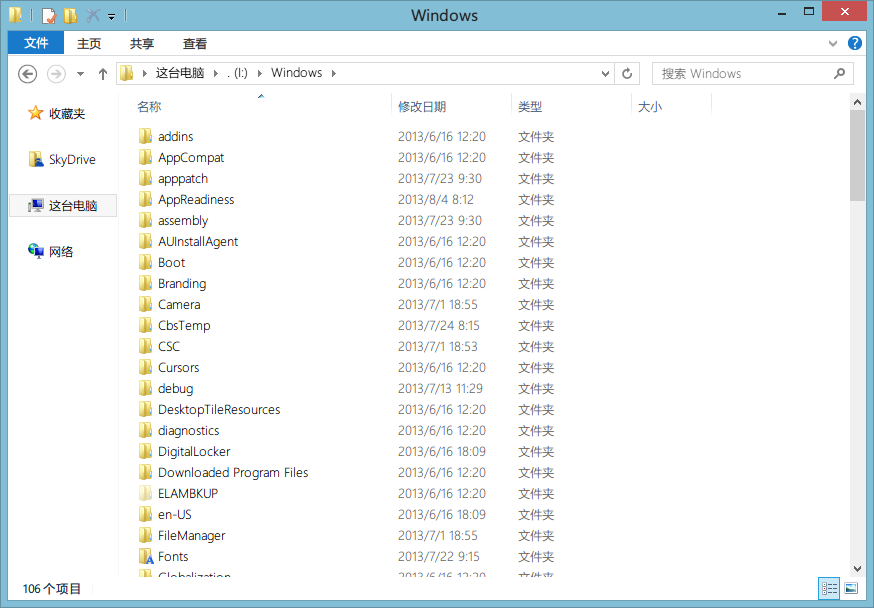Refresh the folder with the refresh icon

coord(627,73)
